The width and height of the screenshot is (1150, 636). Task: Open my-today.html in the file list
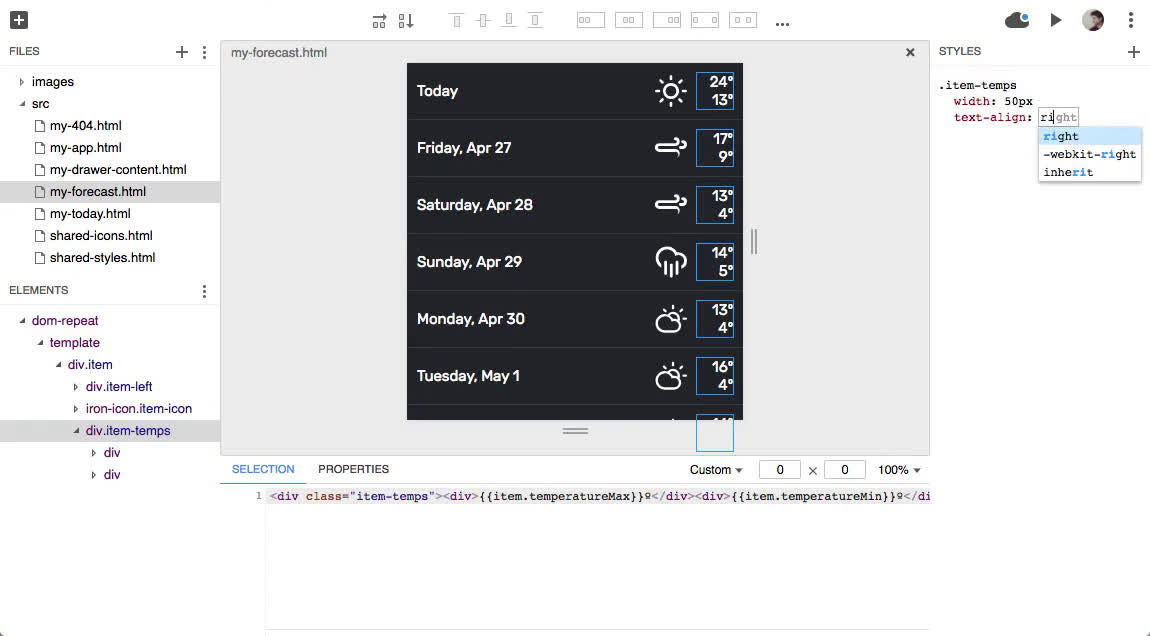point(90,214)
